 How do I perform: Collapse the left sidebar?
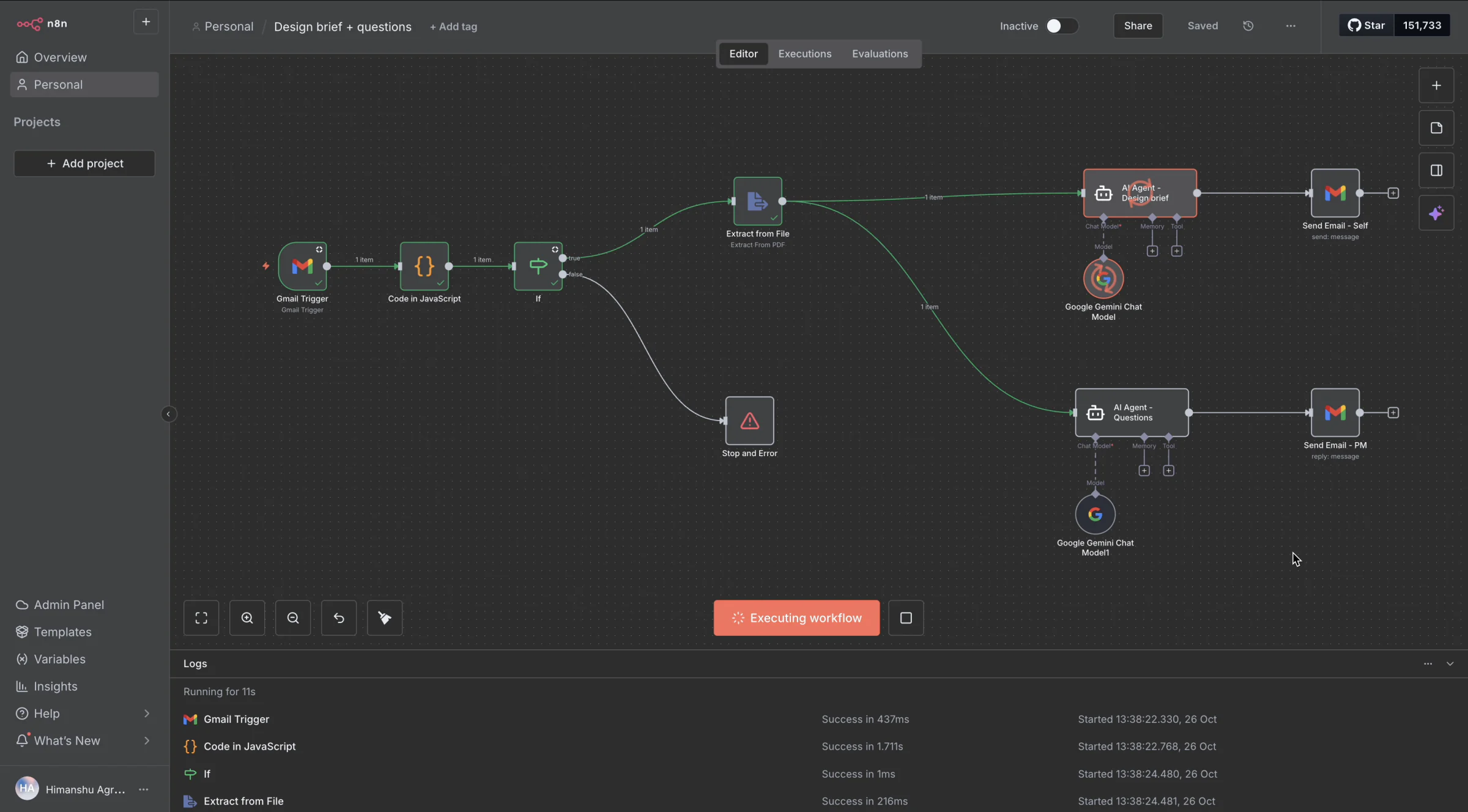coord(168,415)
